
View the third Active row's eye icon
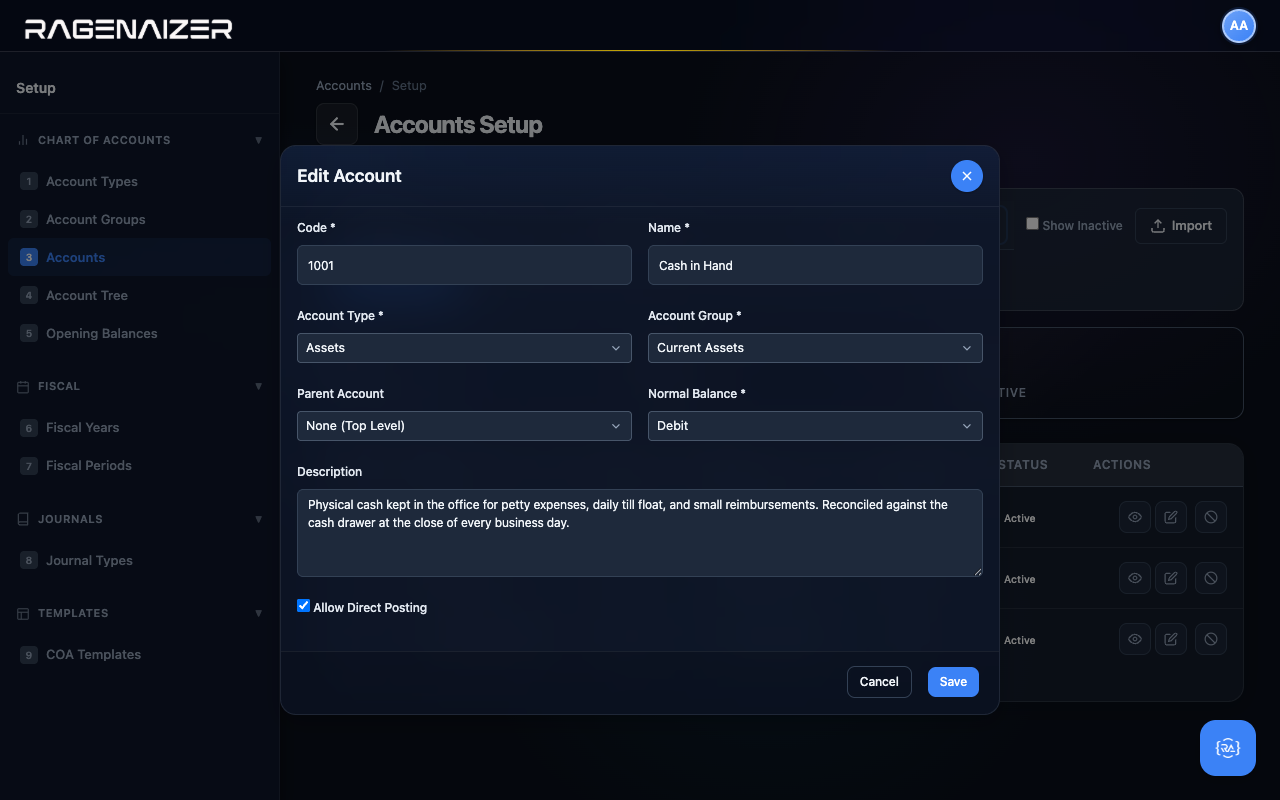pos(1135,640)
